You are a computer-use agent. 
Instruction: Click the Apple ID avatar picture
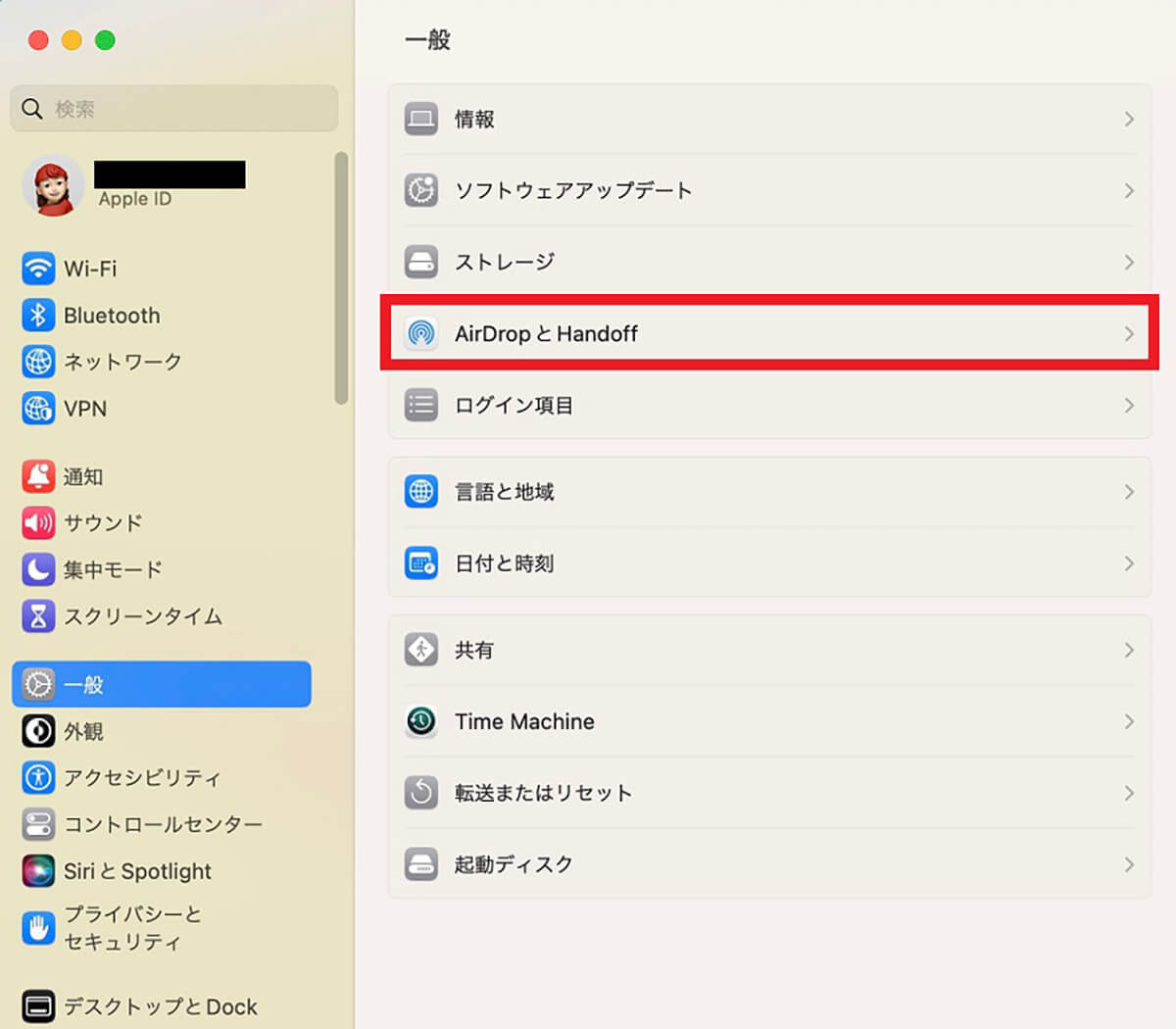pos(52,186)
